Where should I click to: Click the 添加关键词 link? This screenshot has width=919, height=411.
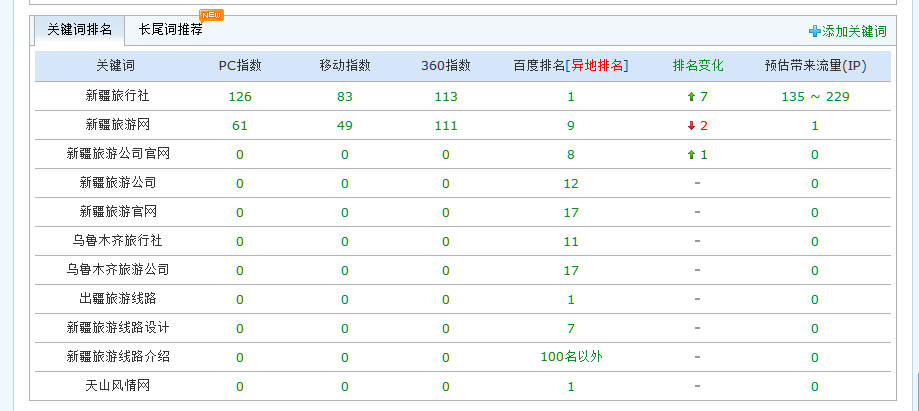click(x=854, y=32)
